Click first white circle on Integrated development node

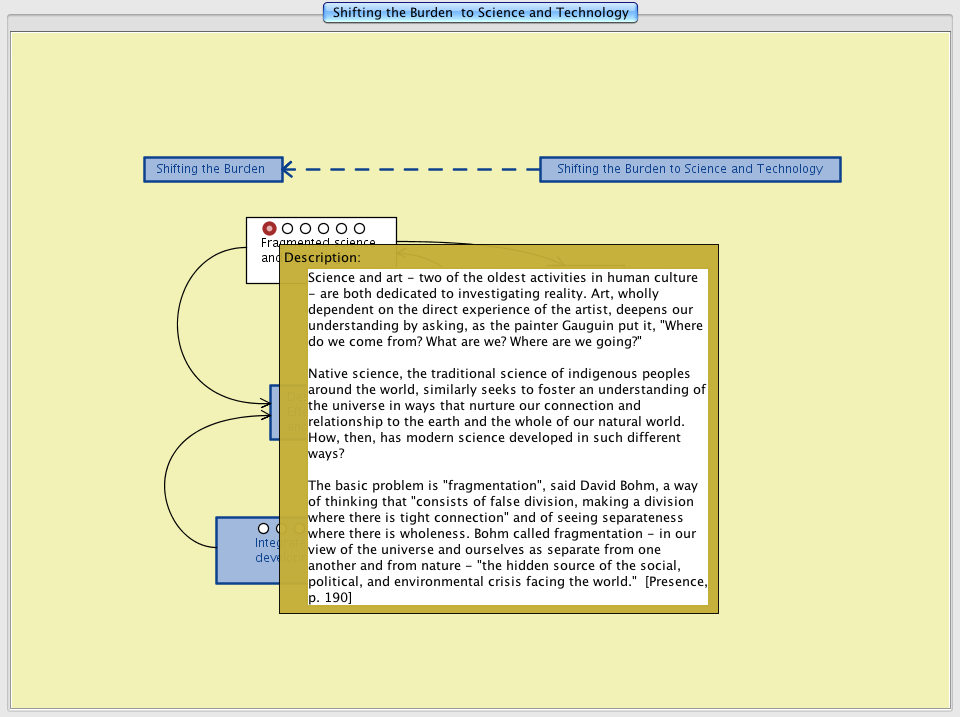click(x=263, y=528)
